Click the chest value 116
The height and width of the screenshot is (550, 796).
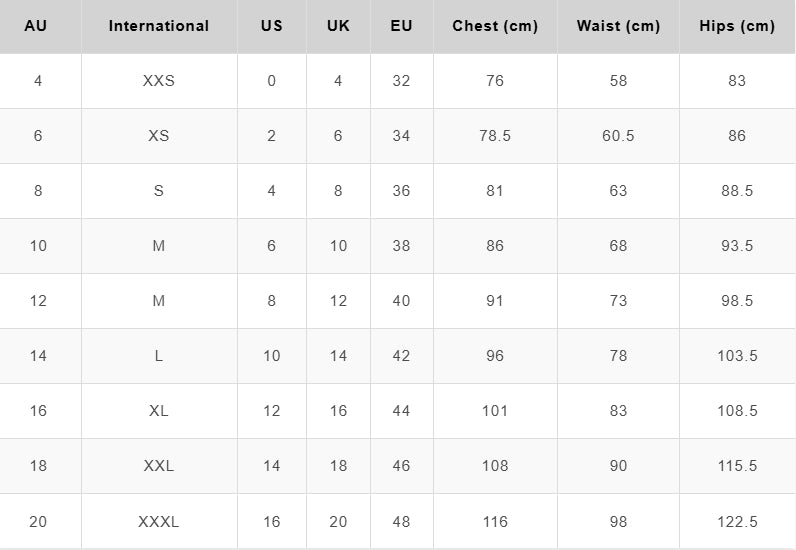pos(495,522)
